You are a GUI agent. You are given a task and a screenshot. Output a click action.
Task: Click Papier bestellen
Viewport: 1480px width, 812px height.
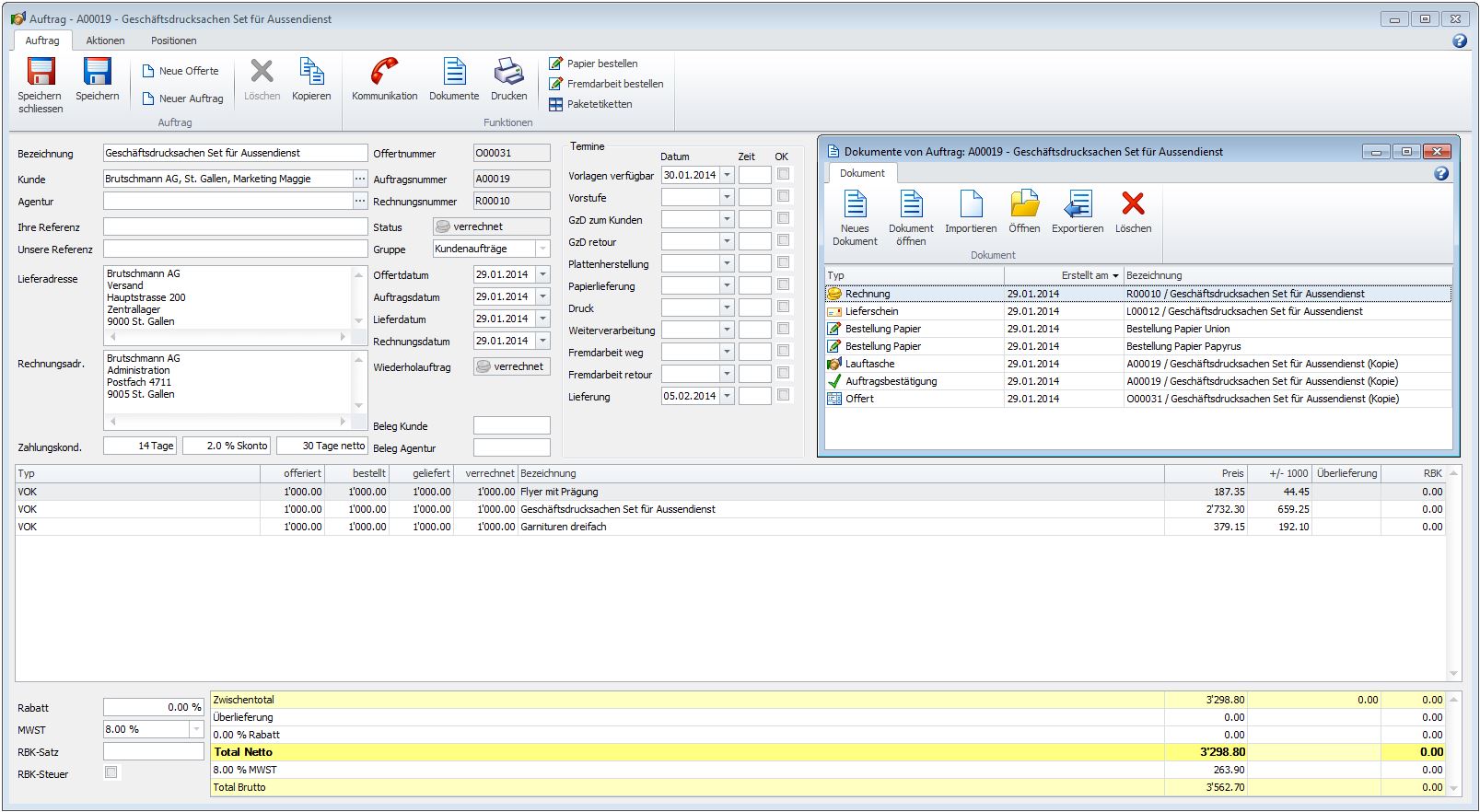point(601,64)
